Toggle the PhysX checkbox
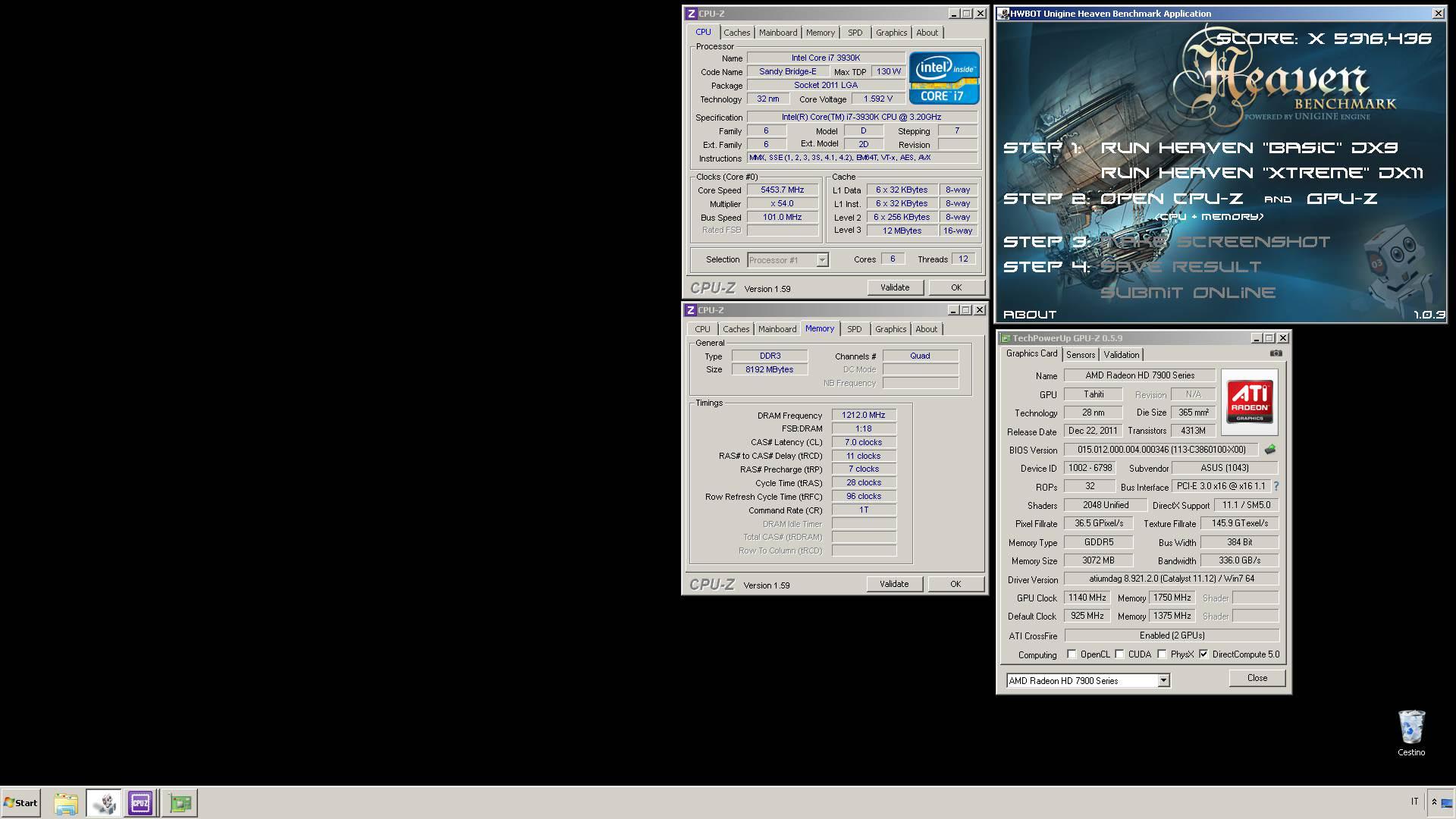 (1162, 654)
